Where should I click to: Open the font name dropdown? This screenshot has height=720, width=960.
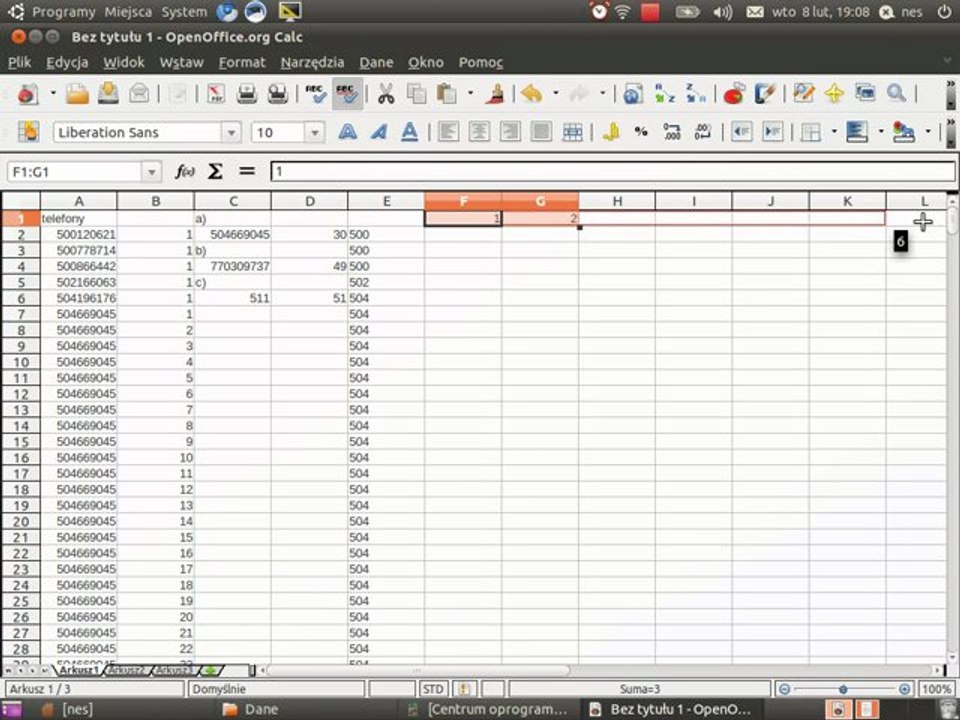coord(231,132)
